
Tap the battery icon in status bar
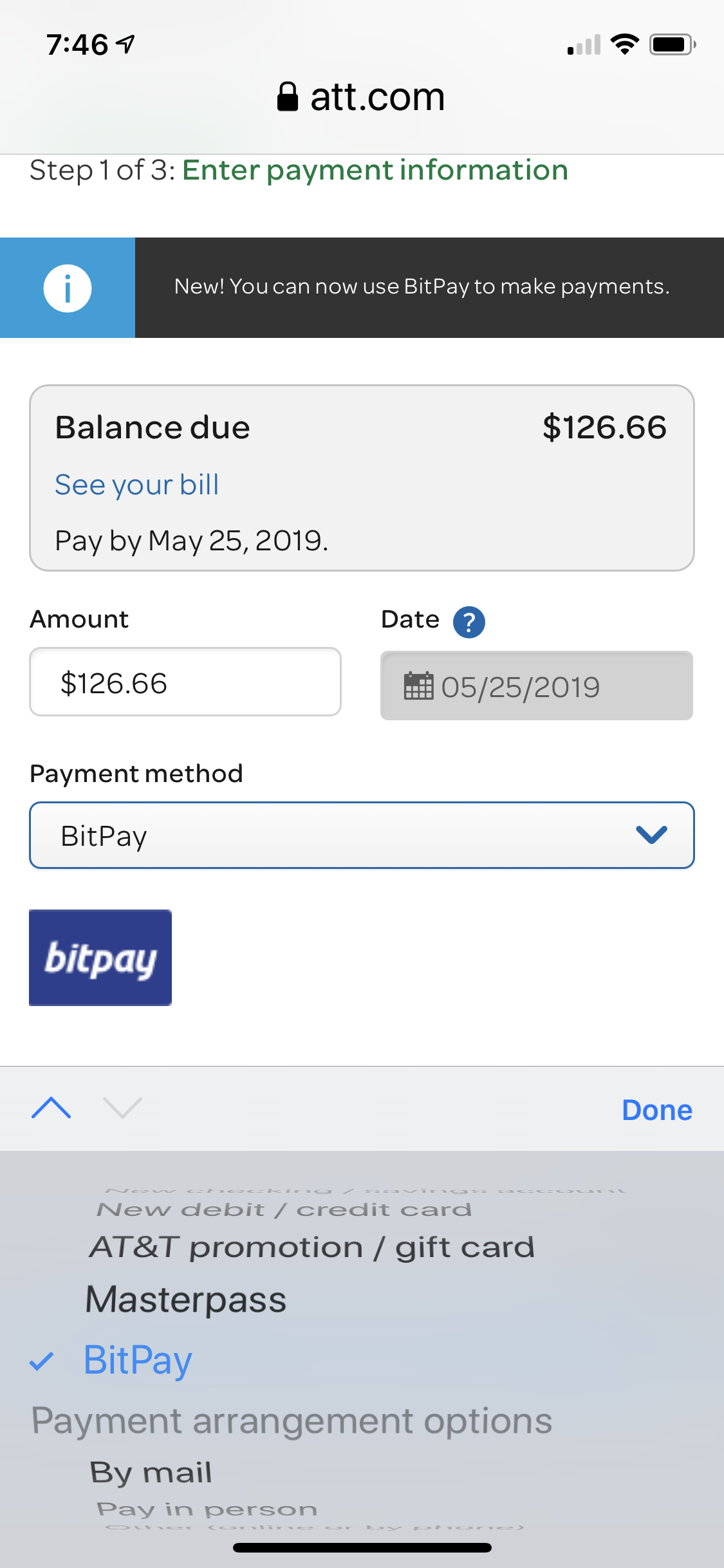pyautogui.click(x=673, y=44)
